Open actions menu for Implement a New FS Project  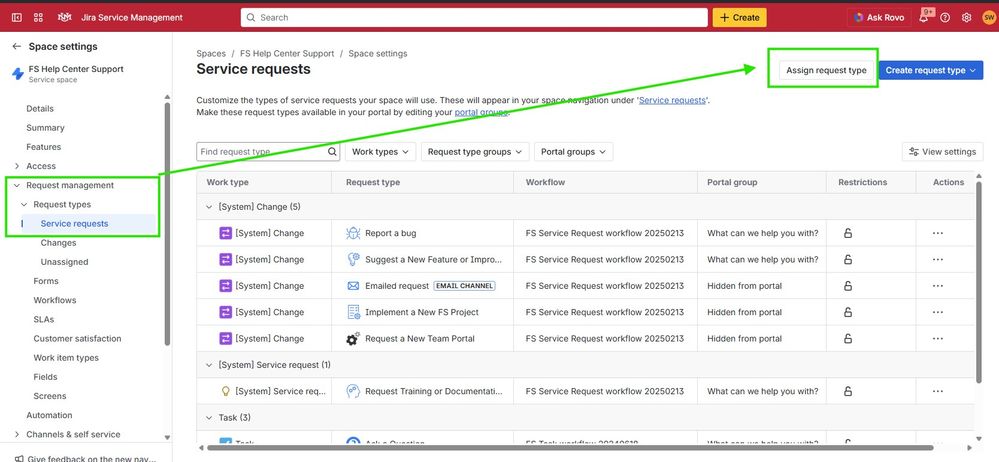tap(937, 312)
